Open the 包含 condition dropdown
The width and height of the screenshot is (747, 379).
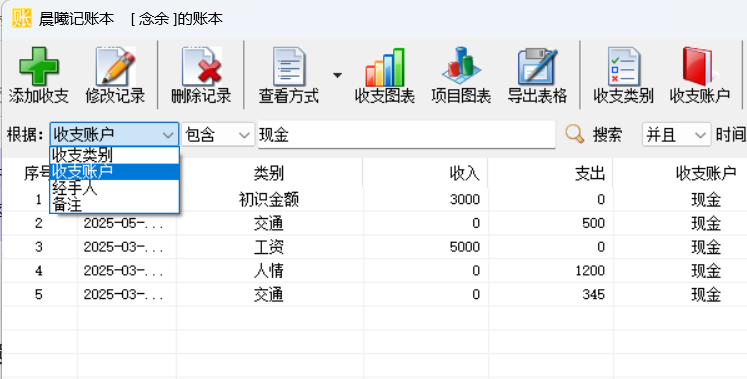click(218, 135)
